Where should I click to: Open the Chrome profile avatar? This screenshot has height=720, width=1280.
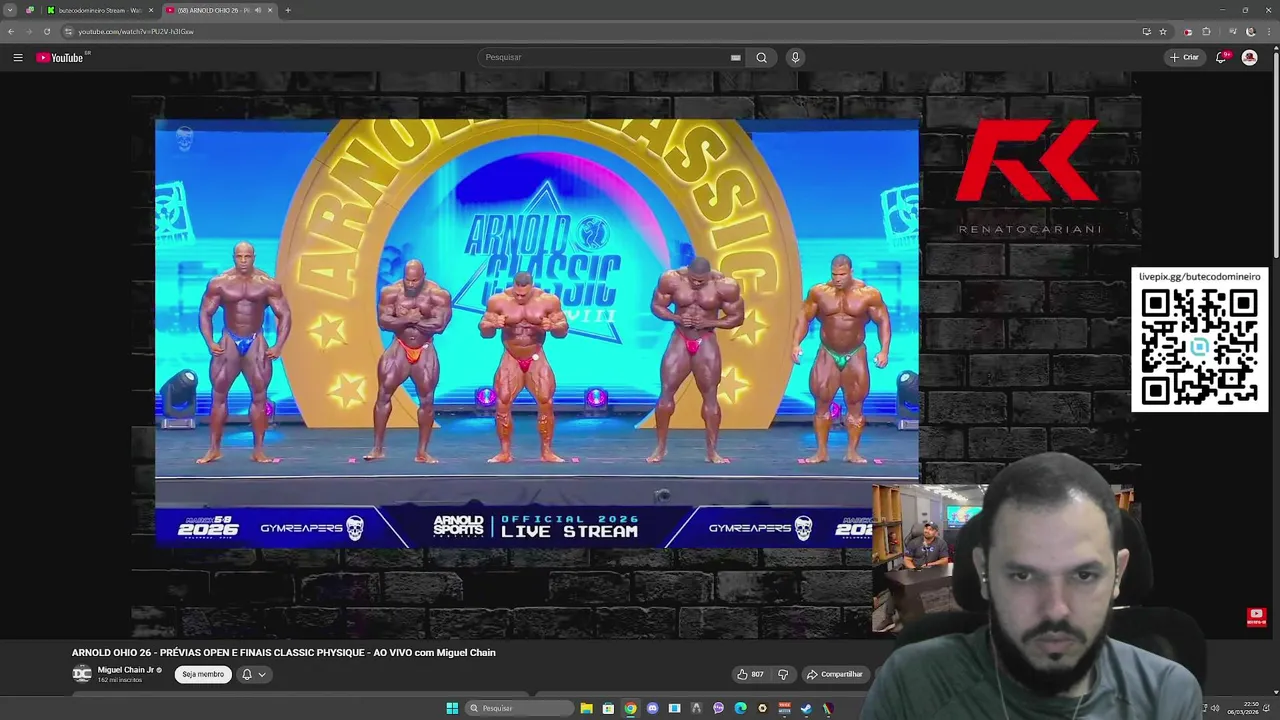[1250, 31]
